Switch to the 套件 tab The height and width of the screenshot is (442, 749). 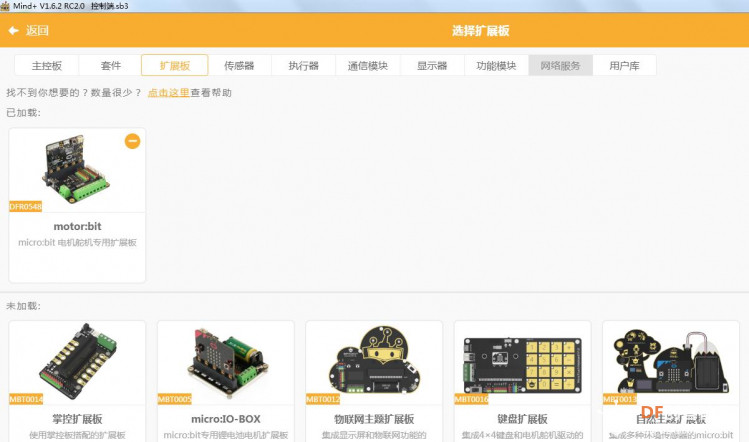pos(111,65)
